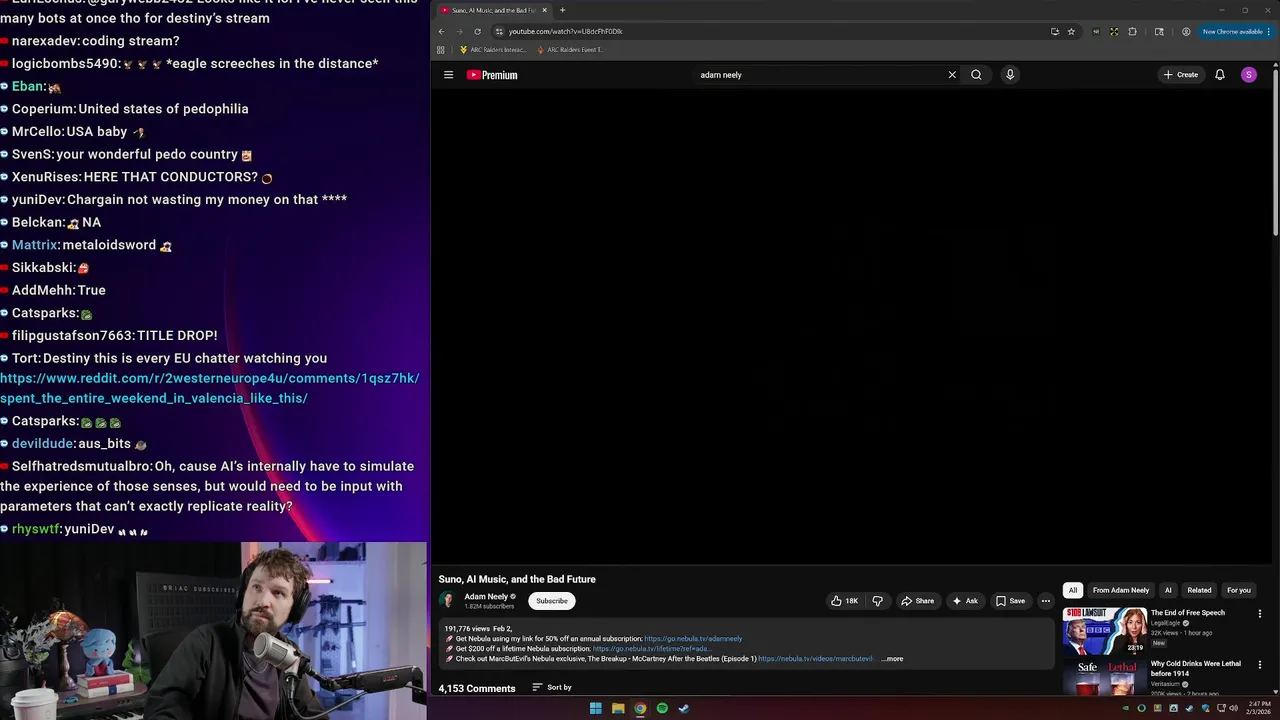Open new Chrome tab
This screenshot has width=1280, height=720.
point(562,10)
